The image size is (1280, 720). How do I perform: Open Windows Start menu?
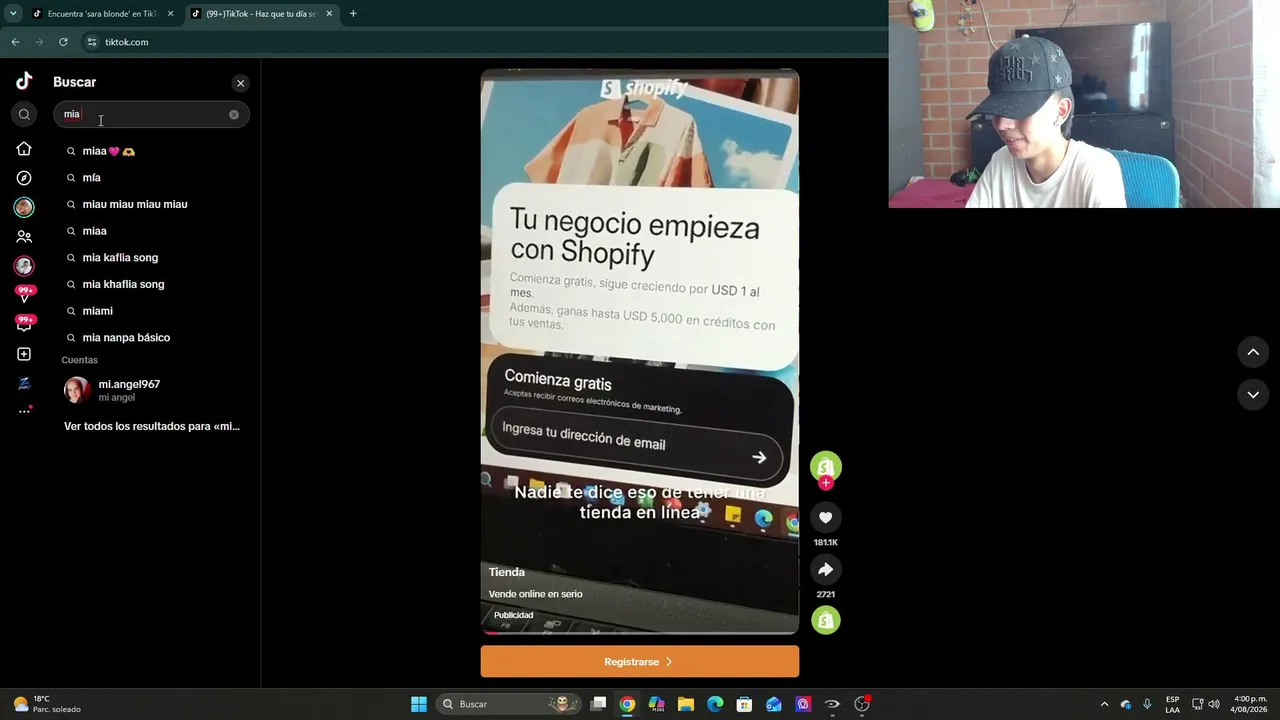point(419,704)
